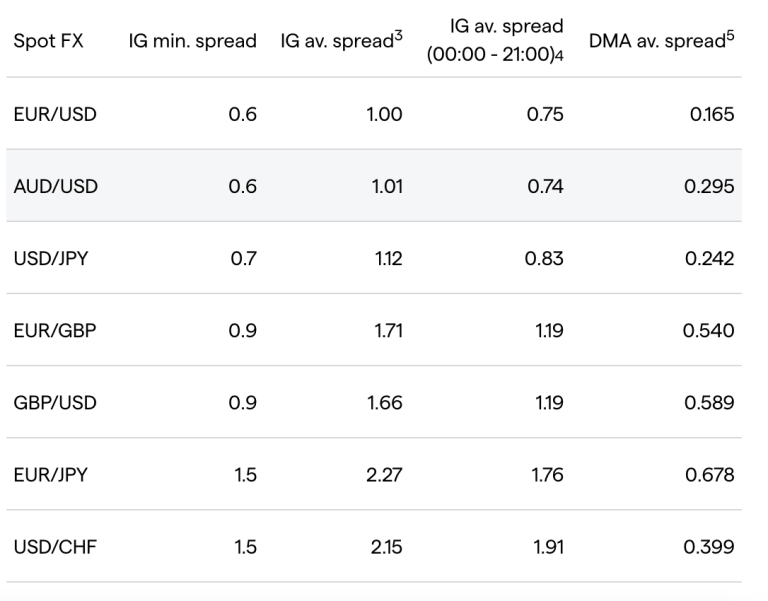Click the DMA av. spread footnote 5 header
This screenshot has height=601, width=768.
click(662, 42)
